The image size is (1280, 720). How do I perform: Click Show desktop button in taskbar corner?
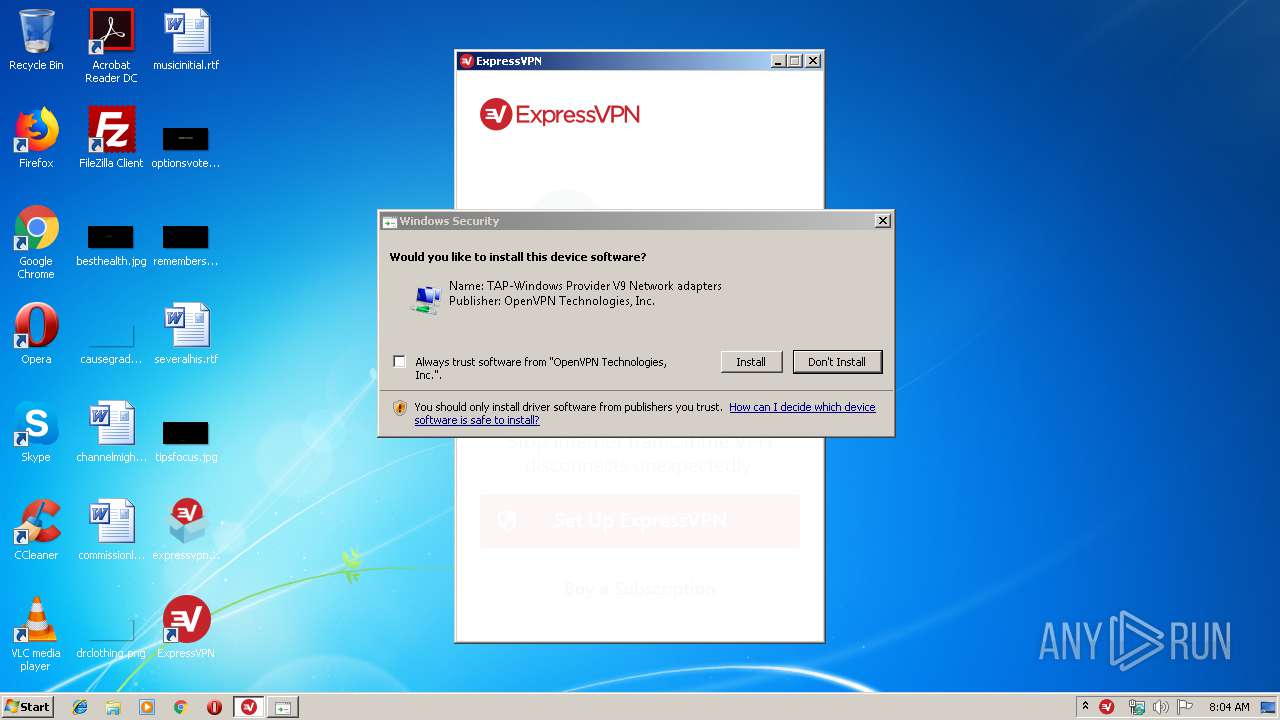tap(1269, 707)
